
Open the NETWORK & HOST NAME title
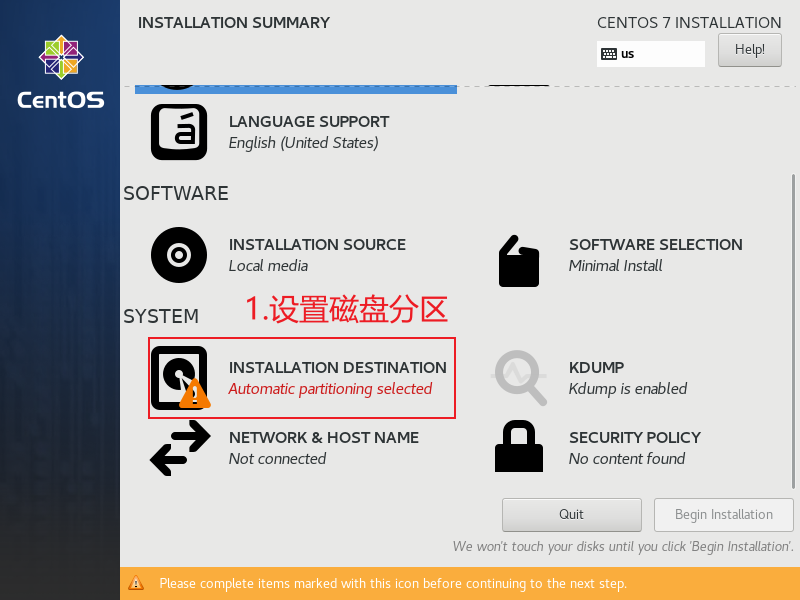coord(324,438)
